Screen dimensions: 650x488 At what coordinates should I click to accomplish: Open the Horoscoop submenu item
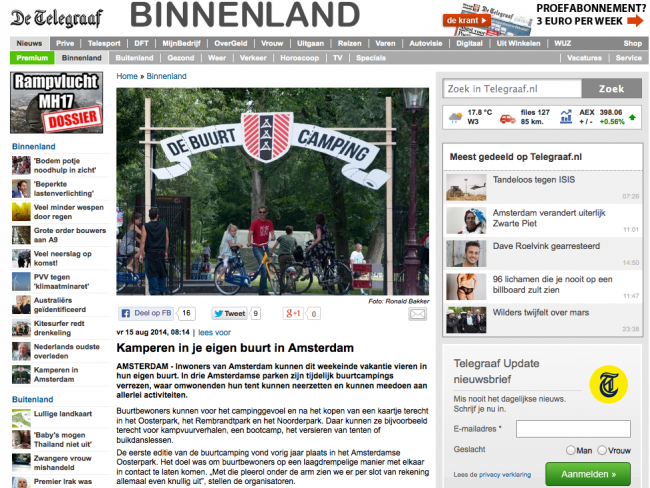(299, 58)
